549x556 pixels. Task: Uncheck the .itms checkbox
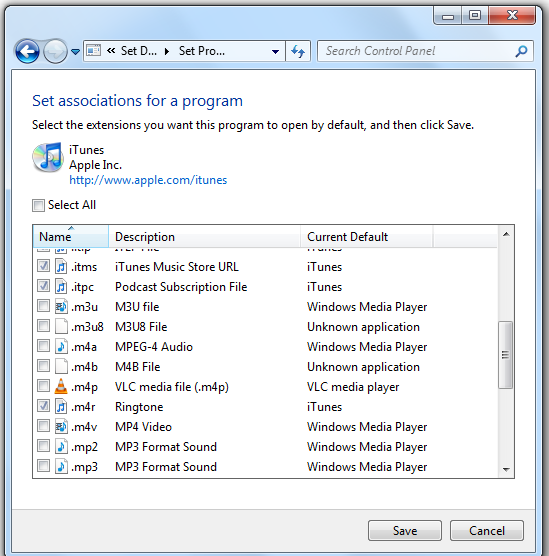pos(43,266)
